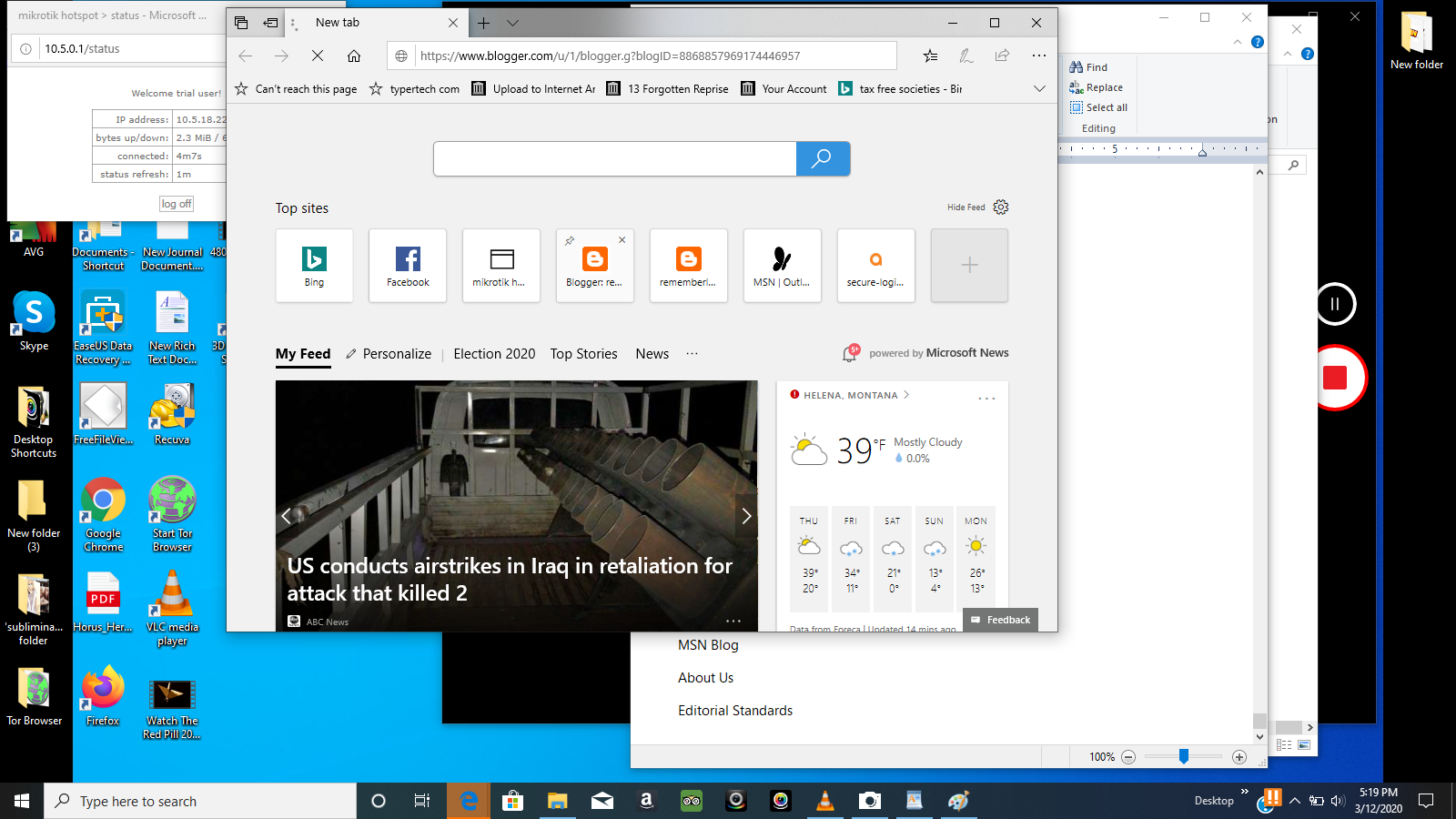Expand the Helena, Montana location chevron

[x=906, y=395]
